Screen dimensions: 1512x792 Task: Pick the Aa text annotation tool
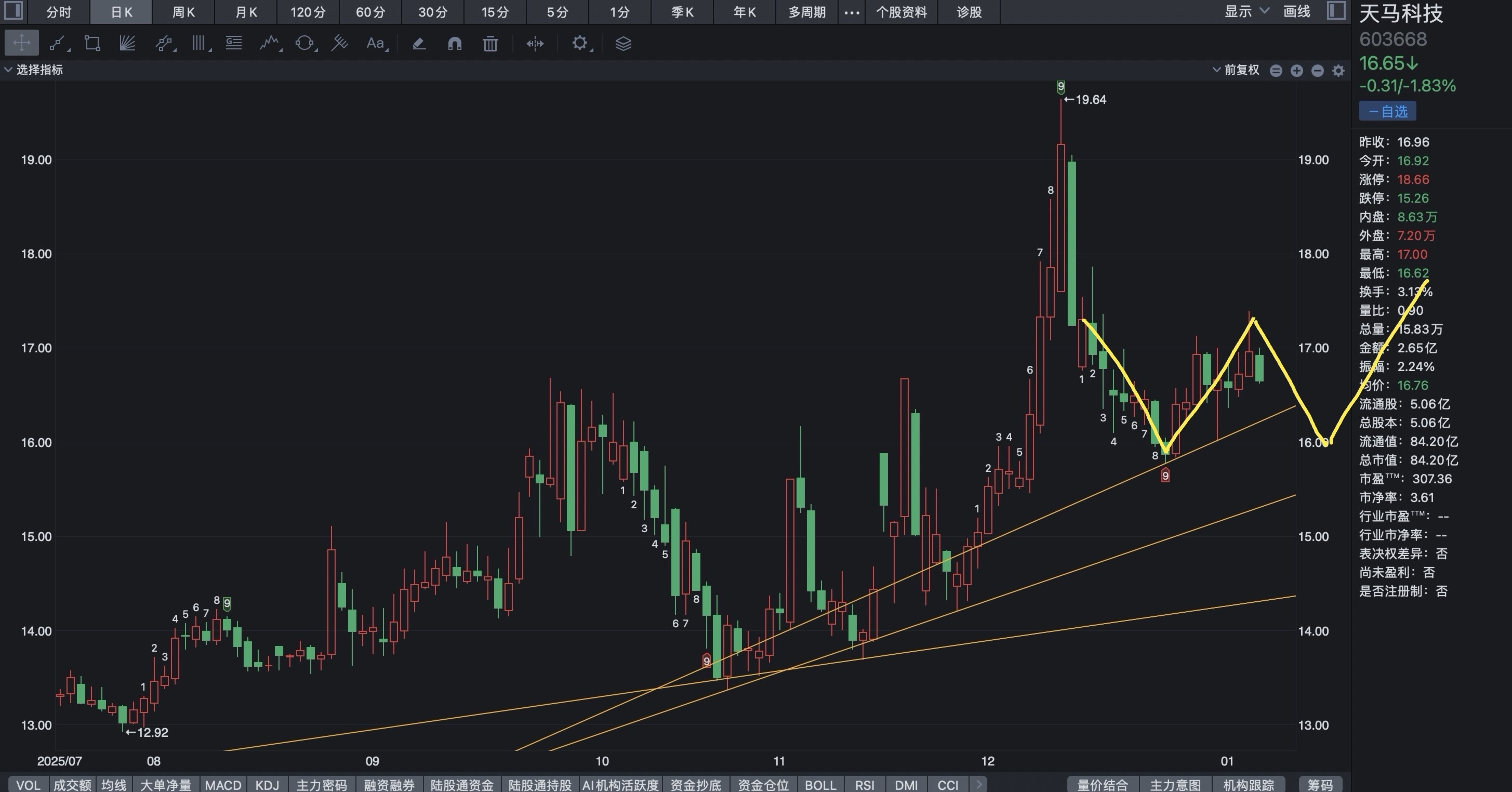[x=375, y=44]
